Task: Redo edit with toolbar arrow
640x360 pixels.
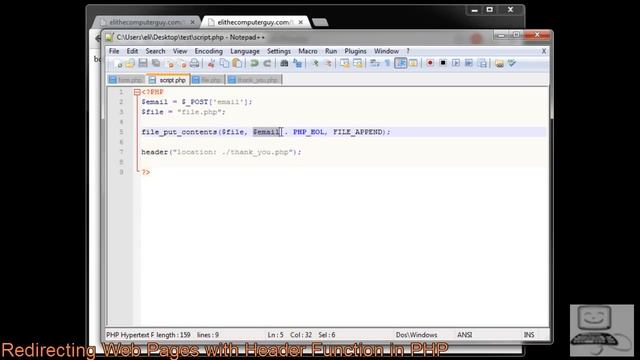Action: [x=267, y=63]
